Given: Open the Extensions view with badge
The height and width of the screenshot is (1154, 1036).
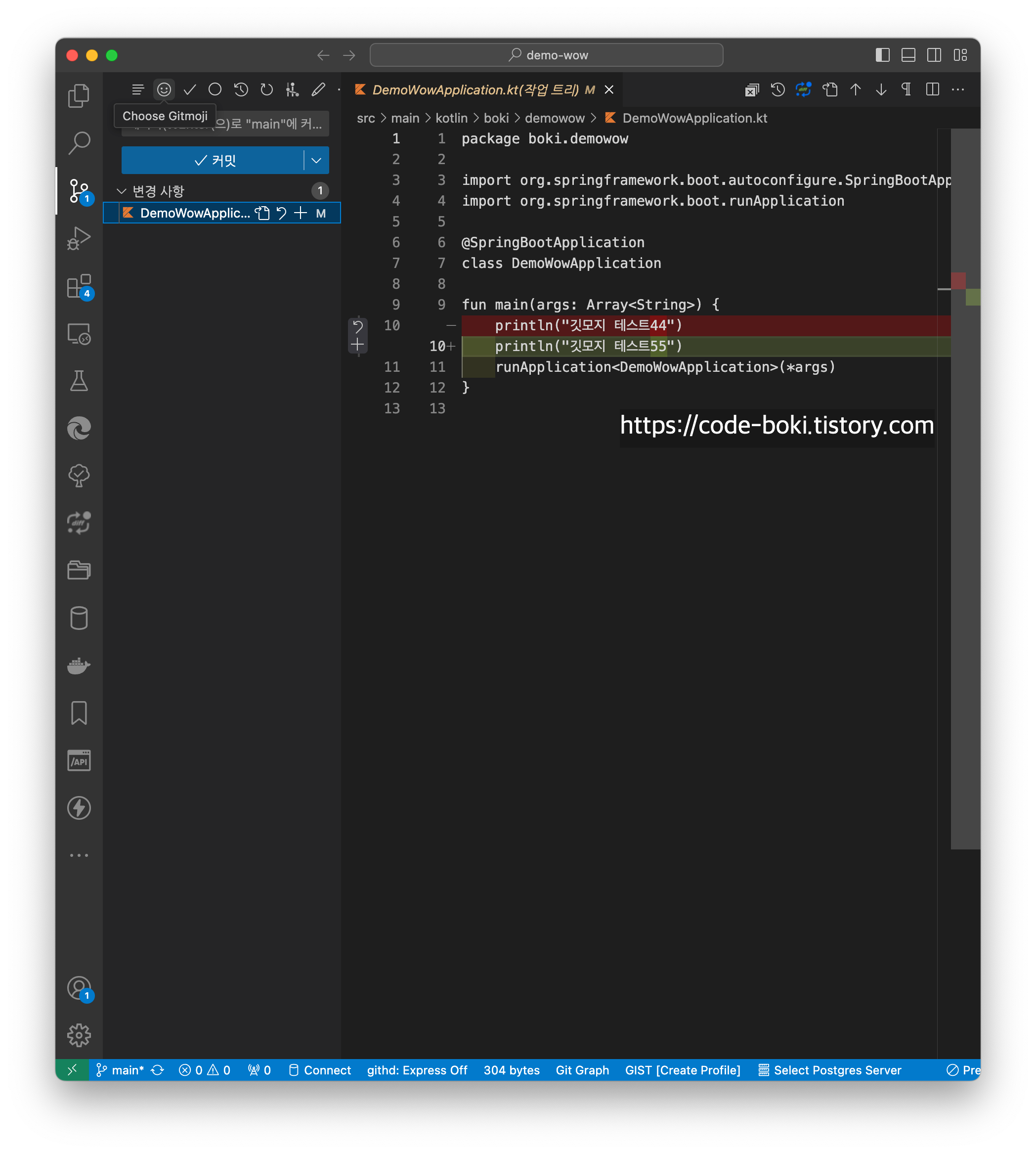Looking at the screenshot, I should click(x=79, y=286).
